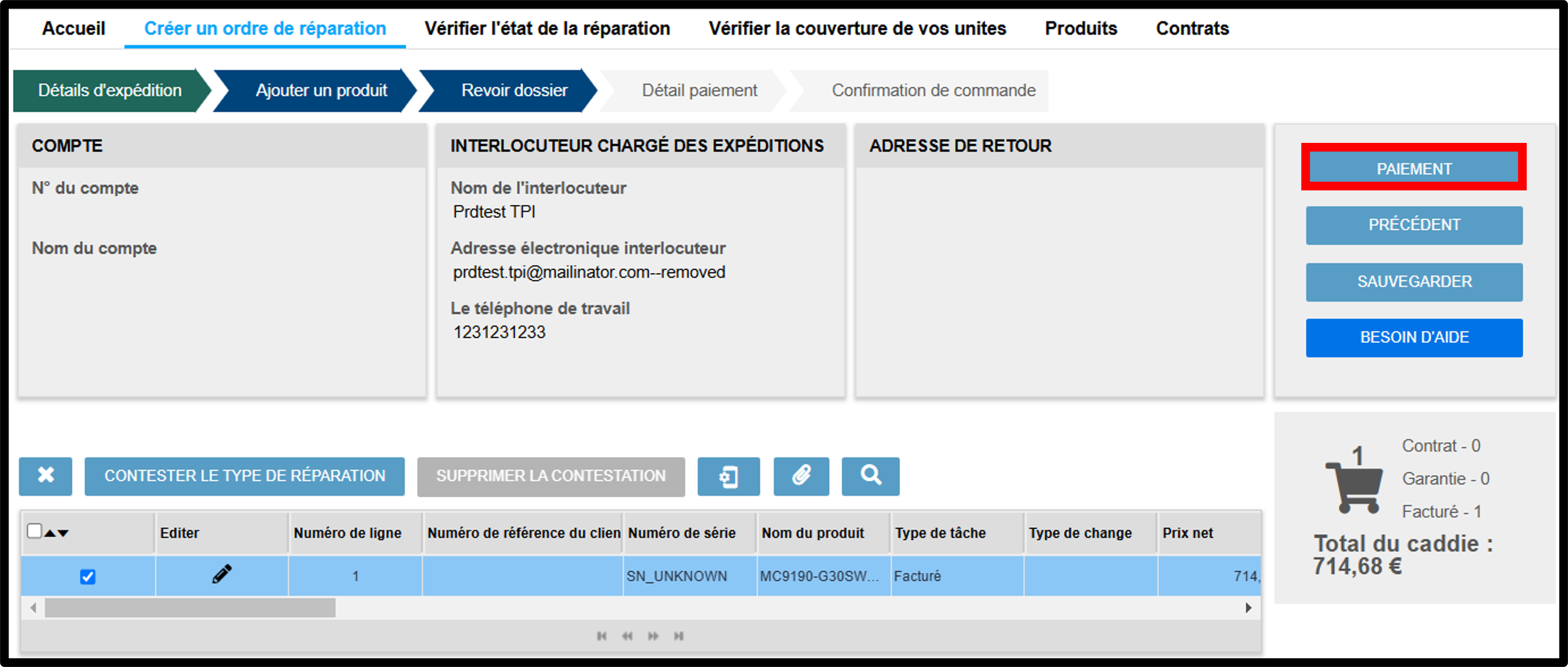Click the PRÉCÉDENT button
1568x667 pixels.
tap(1414, 225)
